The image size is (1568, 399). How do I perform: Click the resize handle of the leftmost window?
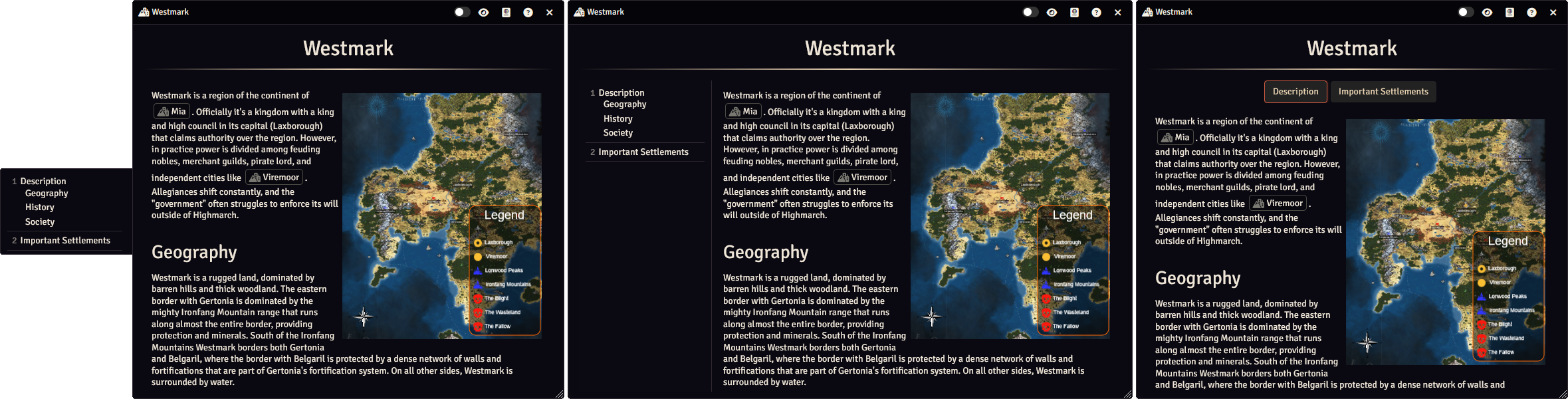pyautogui.click(x=559, y=394)
